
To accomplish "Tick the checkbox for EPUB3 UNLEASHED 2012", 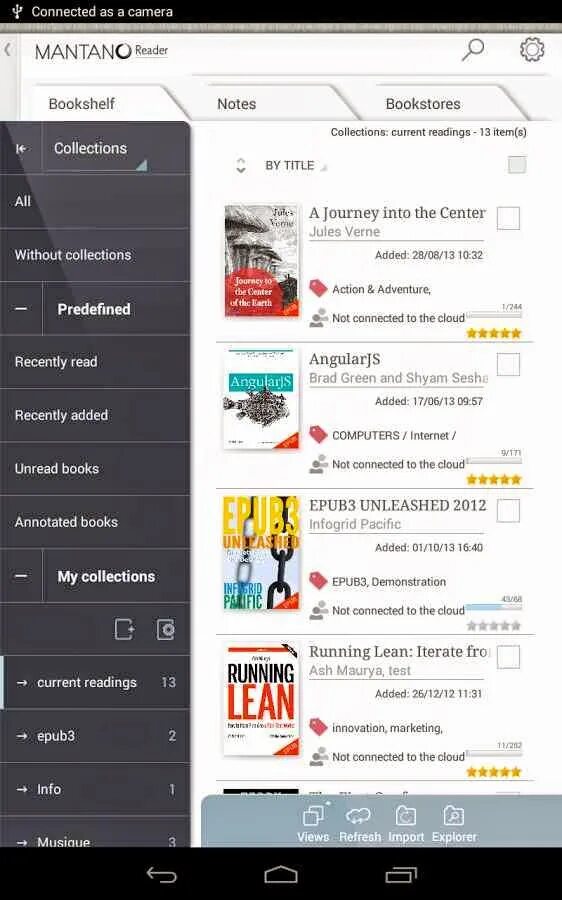I will pos(508,510).
